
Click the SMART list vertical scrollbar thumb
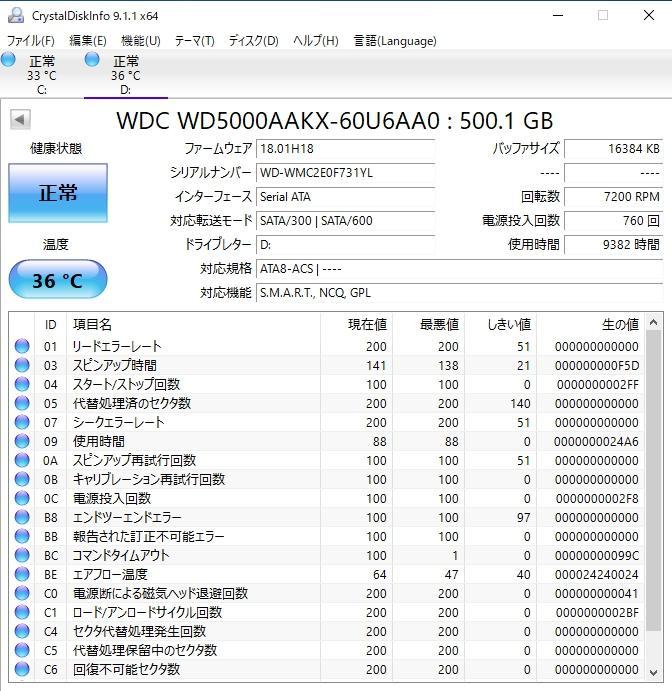click(653, 480)
